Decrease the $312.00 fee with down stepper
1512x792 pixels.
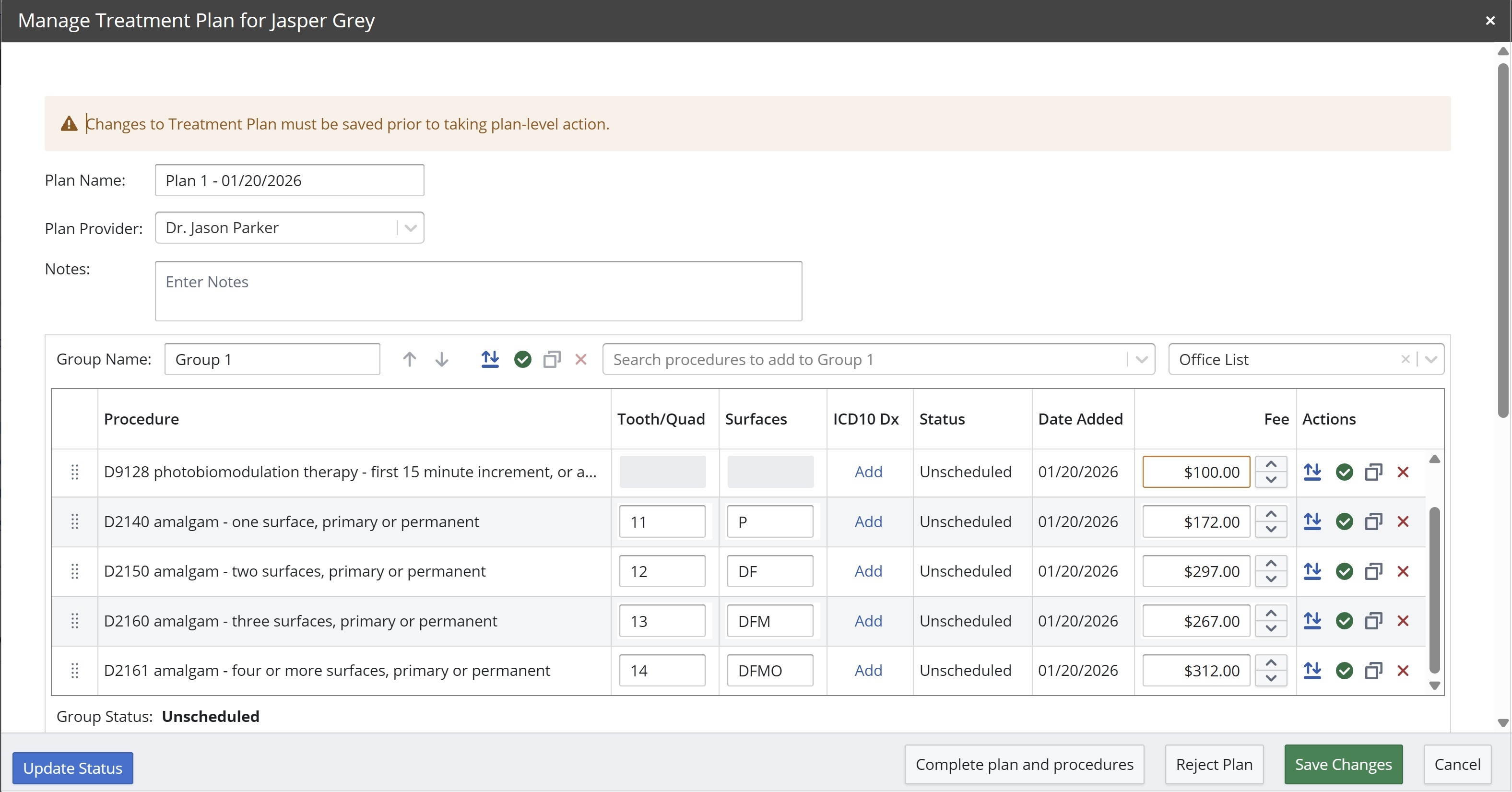[1271, 678]
